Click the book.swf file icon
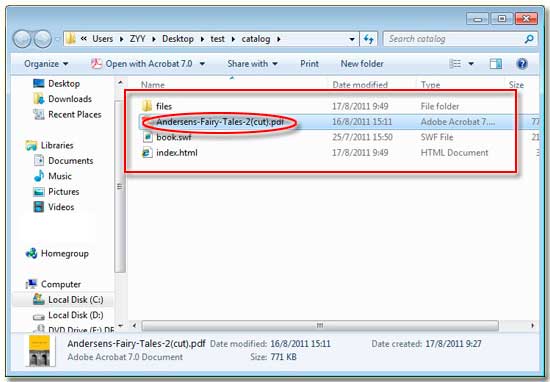This screenshot has width=550, height=382. 148,137
